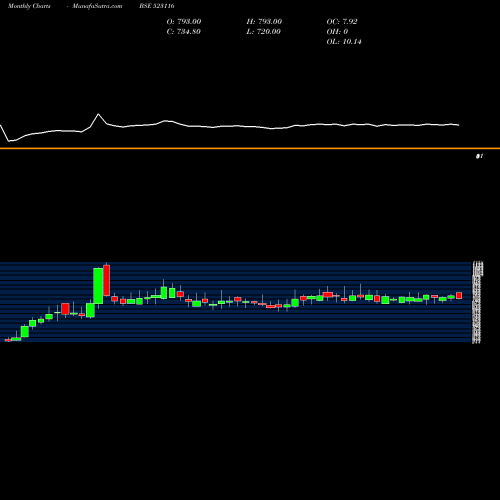Image resolution: width=500 pixels, height=500 pixels.
Task: Click the 'BSE 523116' symbol label
Action: coord(157,6)
